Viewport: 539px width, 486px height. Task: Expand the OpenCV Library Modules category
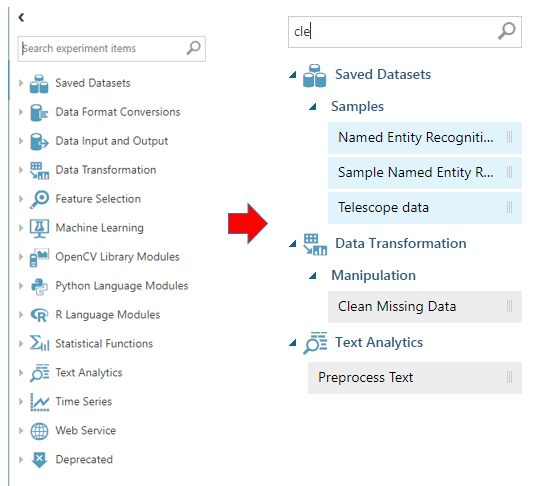pyautogui.click(x=21, y=257)
